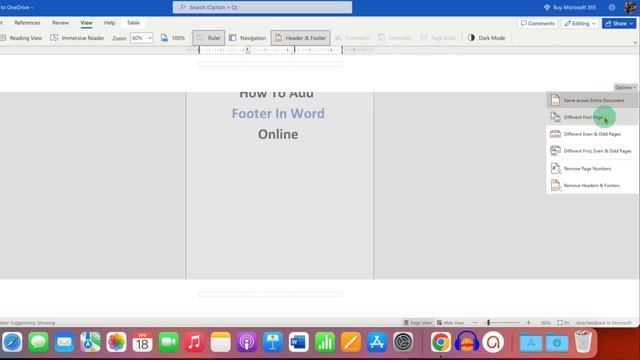The width and height of the screenshot is (640, 360).
Task: Open Google Chrome from the dock
Action: (440, 342)
